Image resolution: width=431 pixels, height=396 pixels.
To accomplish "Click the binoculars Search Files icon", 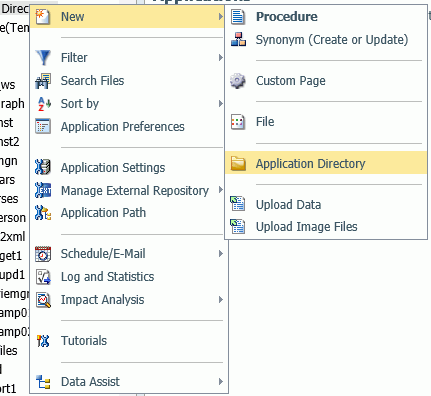I will tap(43, 81).
